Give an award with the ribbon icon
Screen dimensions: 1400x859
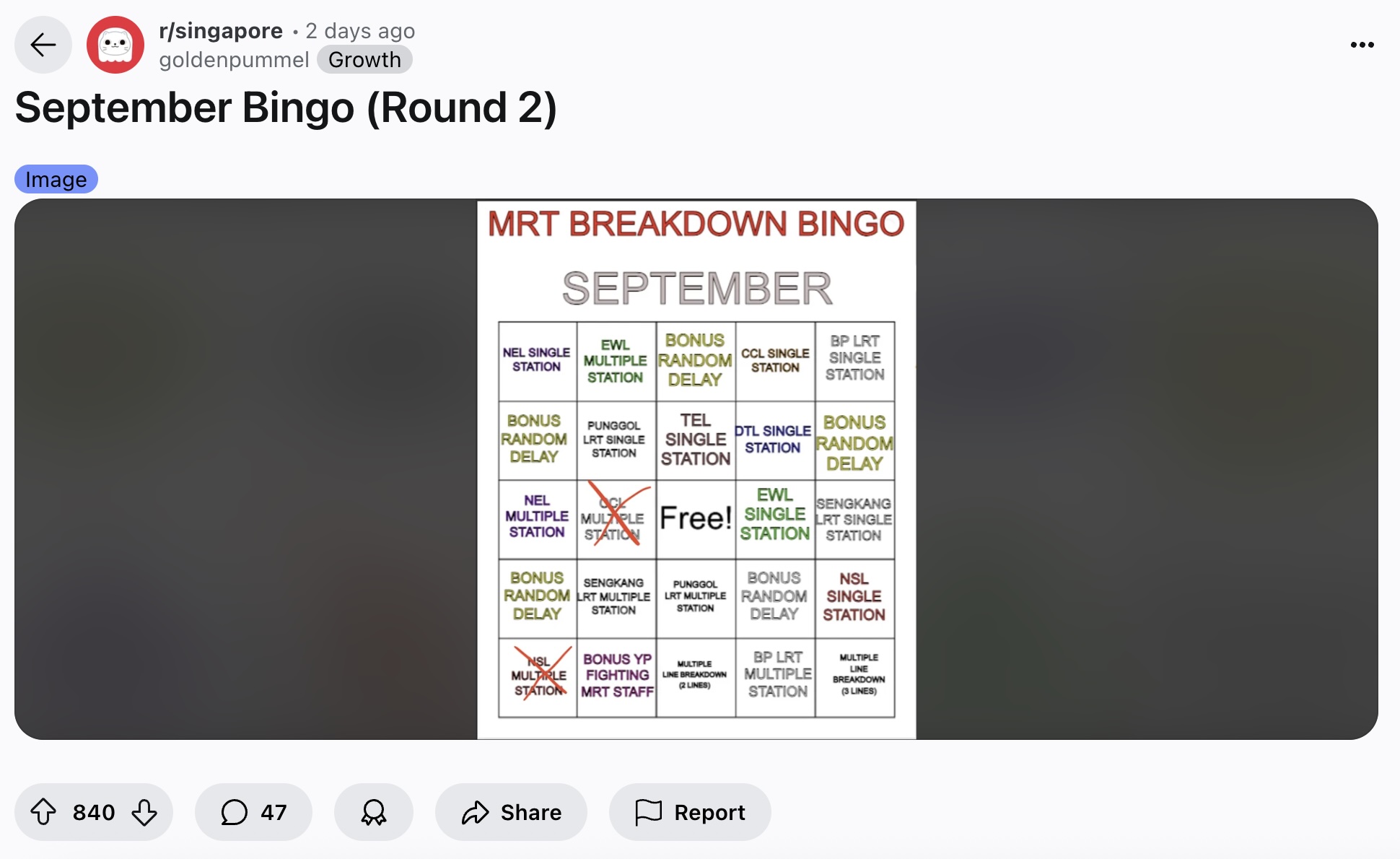click(374, 812)
